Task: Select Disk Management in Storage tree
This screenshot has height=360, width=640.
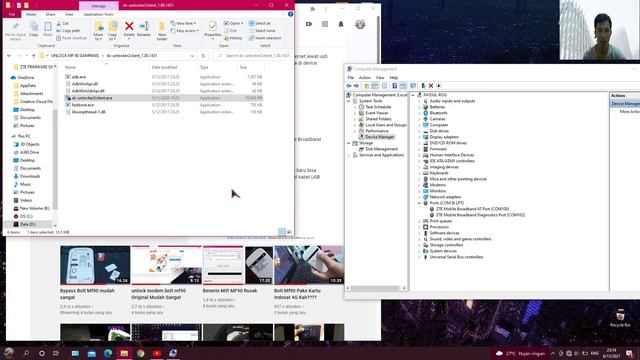Action: (378, 149)
